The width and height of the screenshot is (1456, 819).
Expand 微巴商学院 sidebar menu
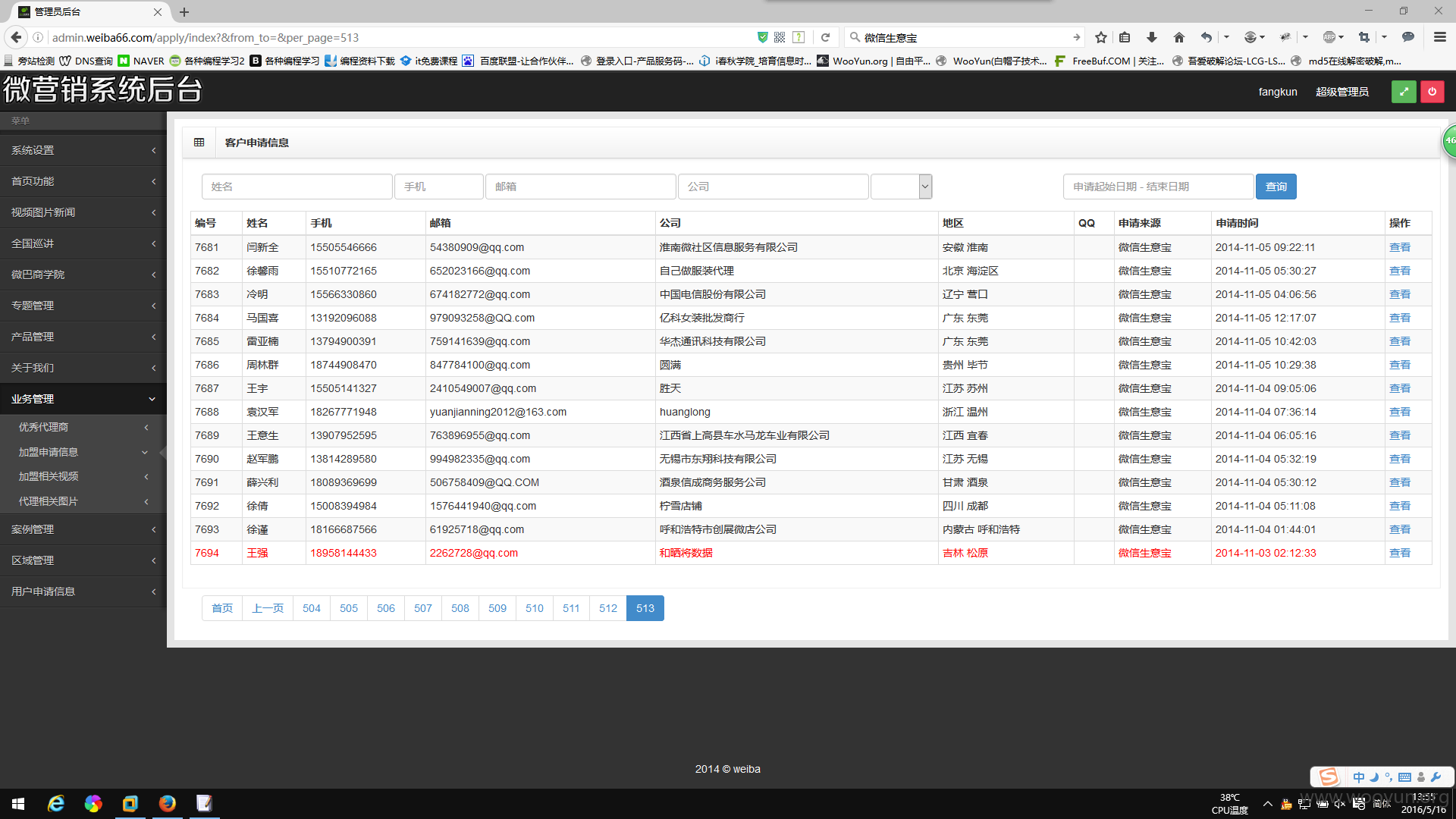[x=83, y=275]
